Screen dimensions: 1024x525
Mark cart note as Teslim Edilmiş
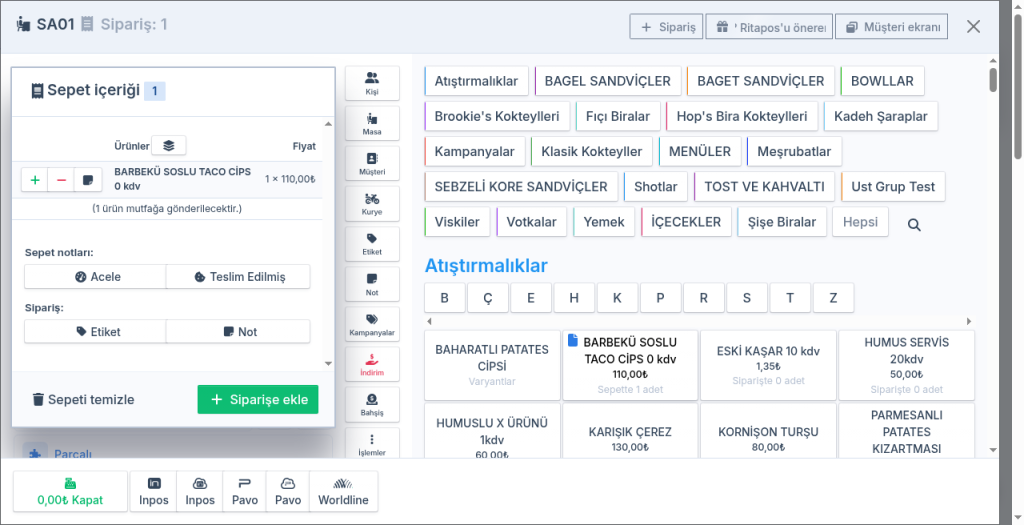[x=238, y=277]
